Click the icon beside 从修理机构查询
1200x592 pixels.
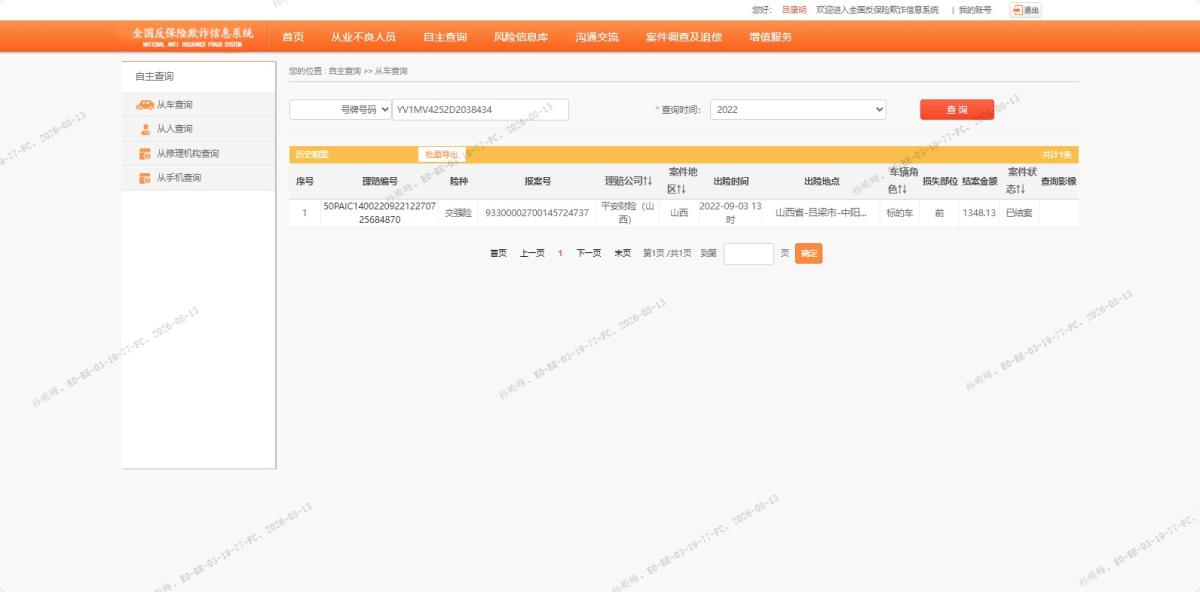click(145, 154)
